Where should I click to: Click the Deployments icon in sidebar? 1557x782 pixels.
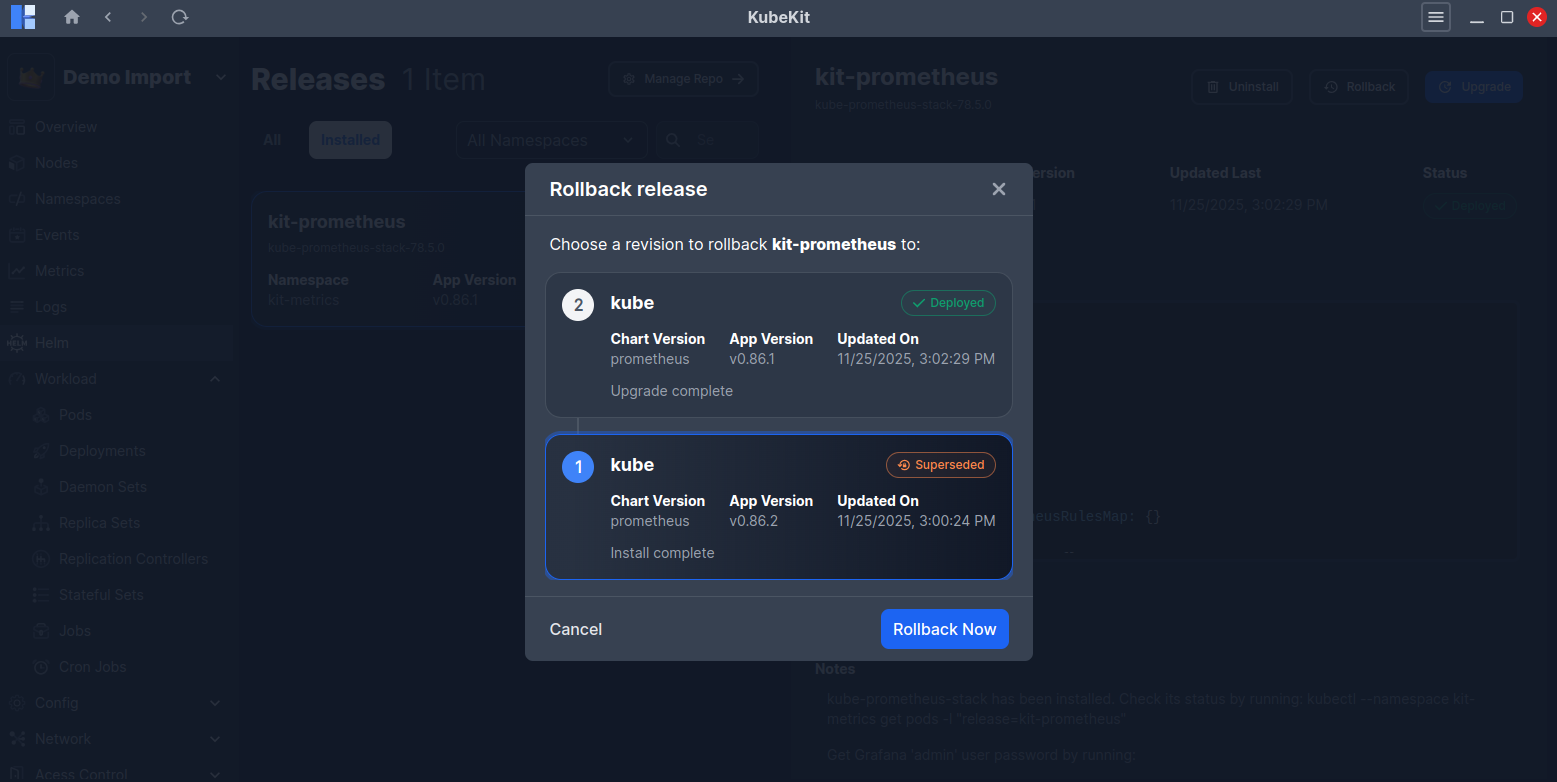(x=40, y=450)
